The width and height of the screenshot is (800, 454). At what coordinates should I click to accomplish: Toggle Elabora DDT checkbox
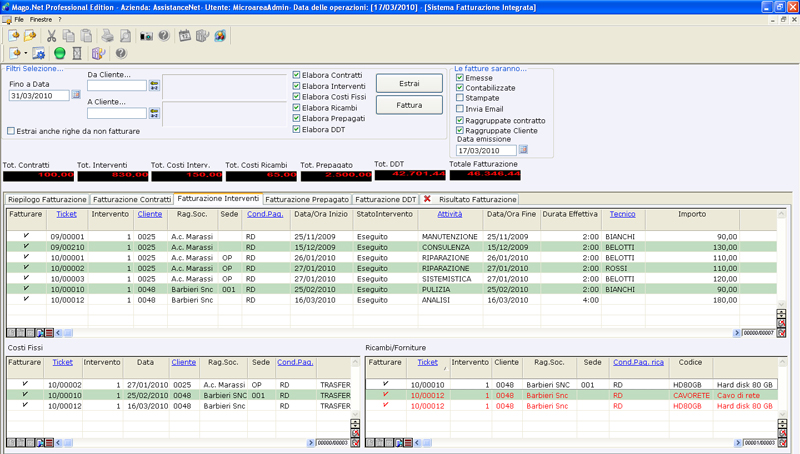point(296,130)
